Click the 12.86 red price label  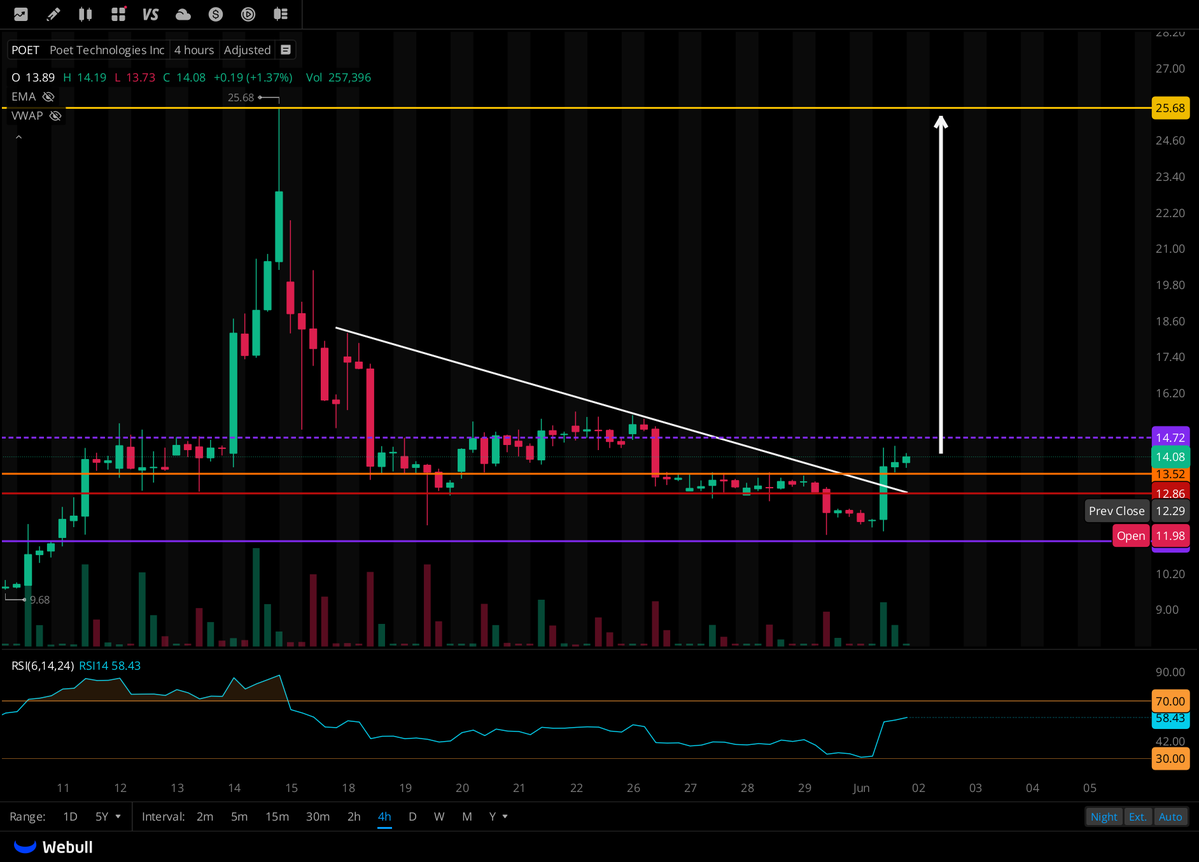point(1170,493)
